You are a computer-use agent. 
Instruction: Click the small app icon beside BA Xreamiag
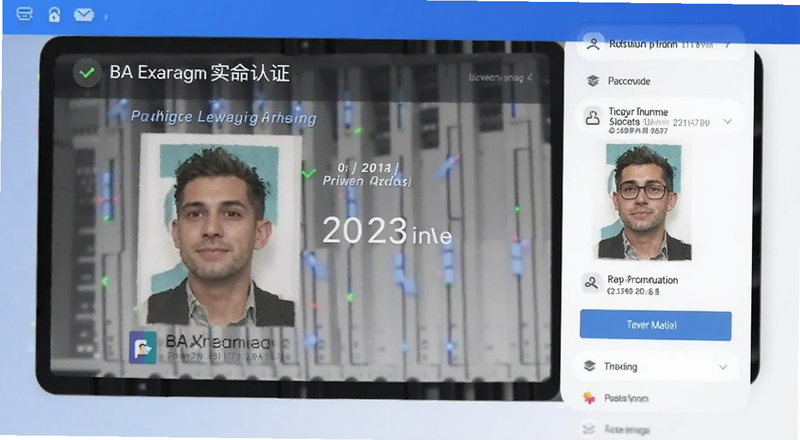point(142,347)
